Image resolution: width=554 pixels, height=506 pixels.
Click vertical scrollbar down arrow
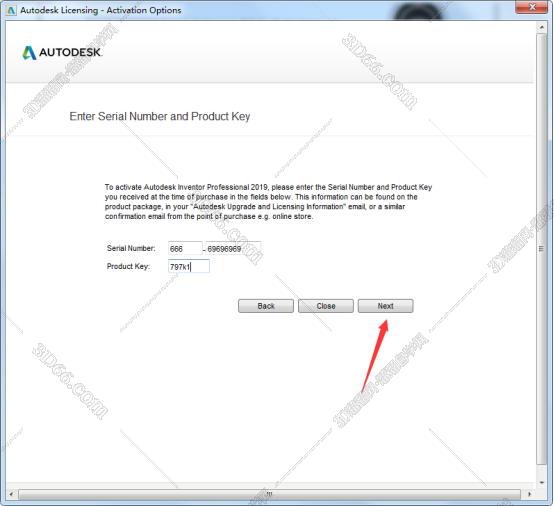coord(541,482)
